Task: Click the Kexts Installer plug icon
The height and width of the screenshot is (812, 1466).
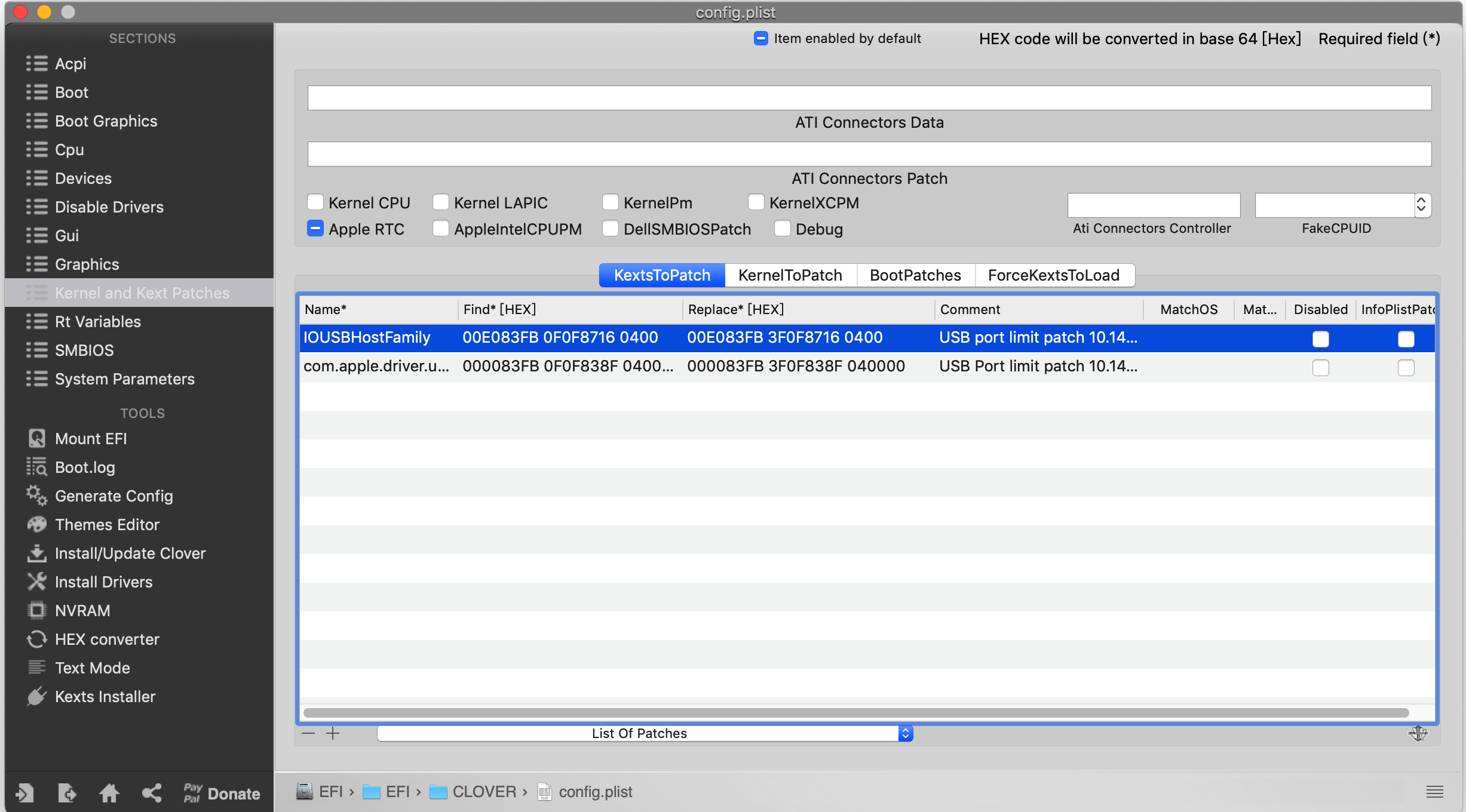Action: [x=36, y=697]
